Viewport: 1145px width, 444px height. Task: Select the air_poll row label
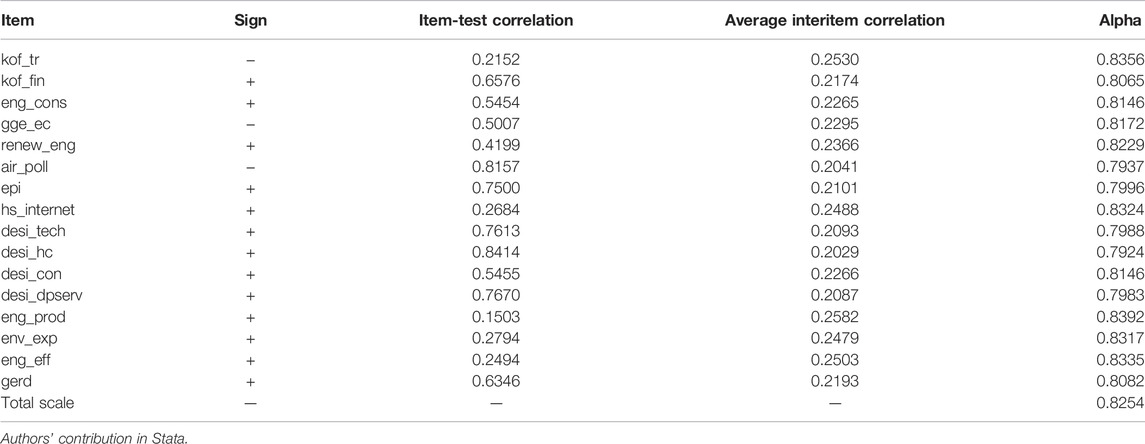(x=23, y=167)
